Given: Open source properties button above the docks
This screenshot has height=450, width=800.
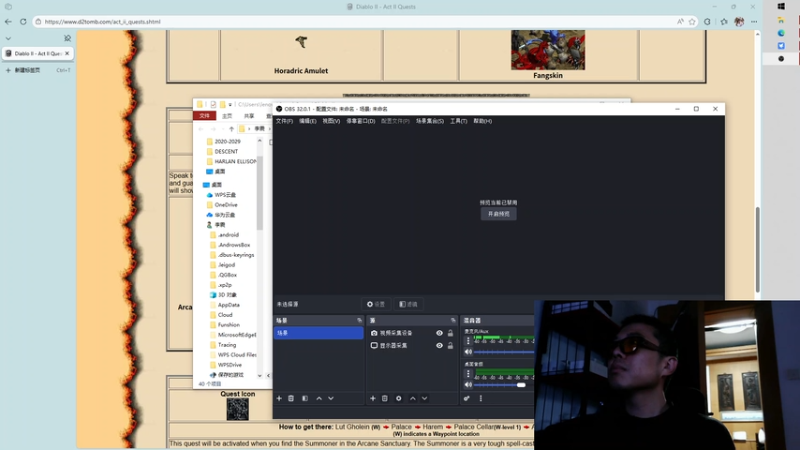Looking at the screenshot, I should coord(376,304).
